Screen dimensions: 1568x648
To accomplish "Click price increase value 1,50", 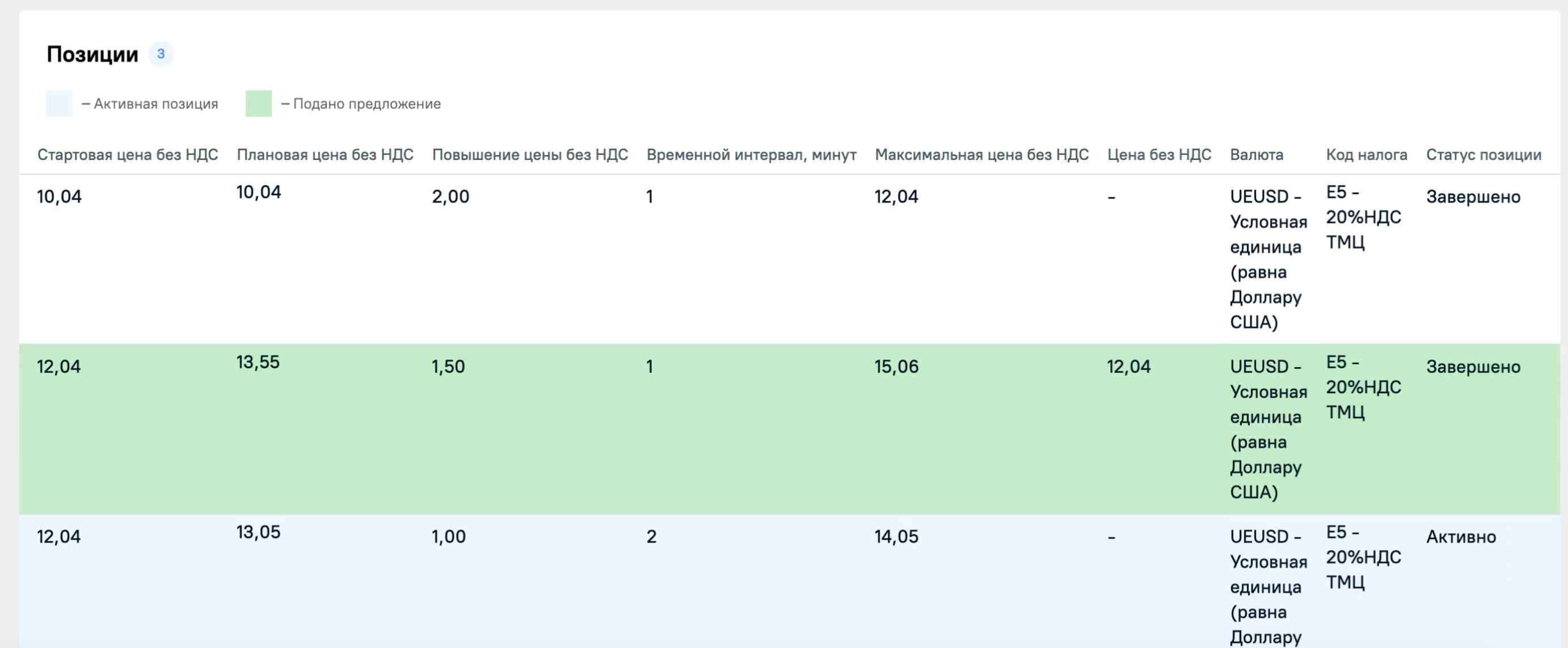I will [449, 367].
